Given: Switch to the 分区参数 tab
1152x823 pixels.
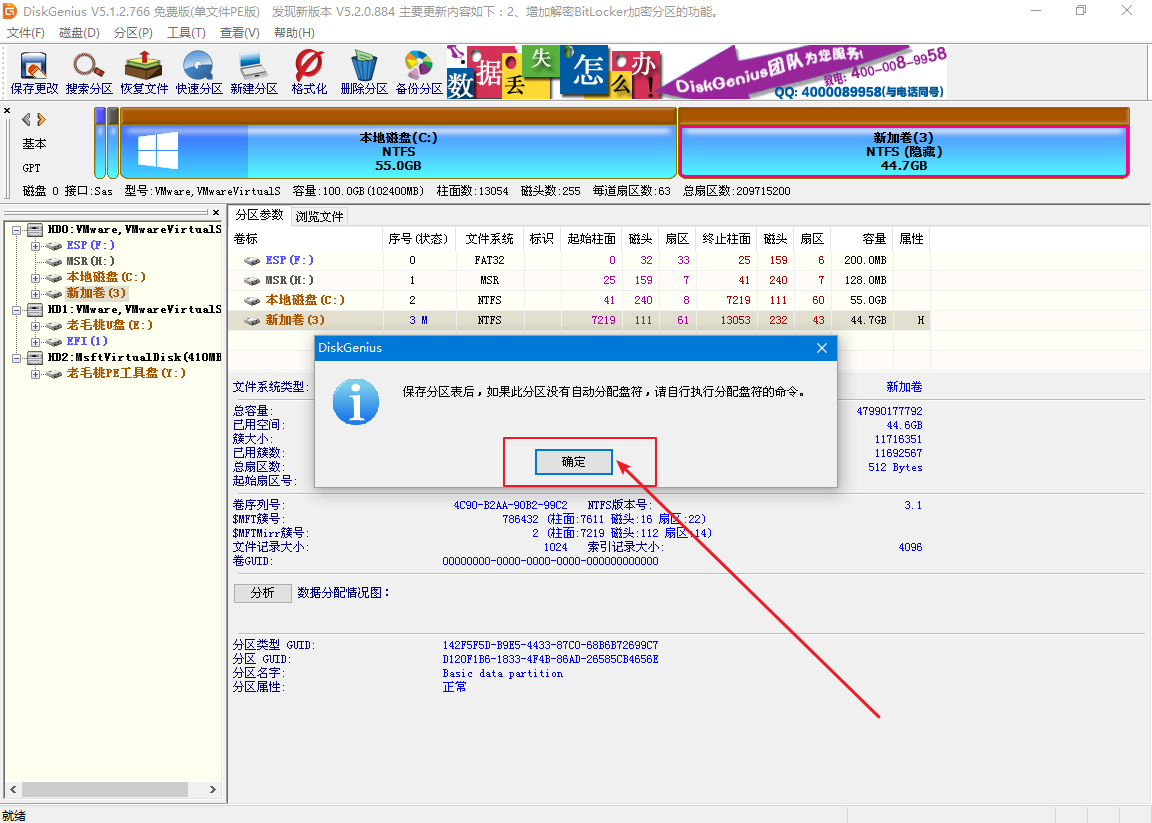Looking at the screenshot, I should (x=259, y=215).
